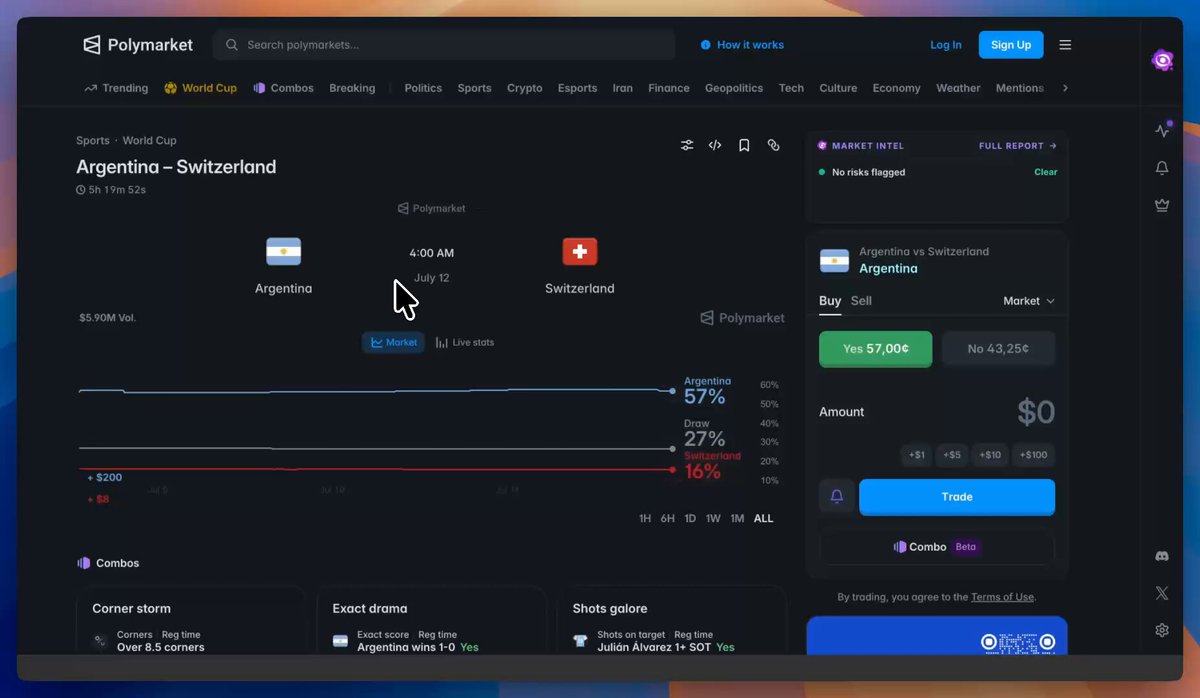Switch chart view to Live stats
The width and height of the screenshot is (1200, 698).
(x=465, y=342)
